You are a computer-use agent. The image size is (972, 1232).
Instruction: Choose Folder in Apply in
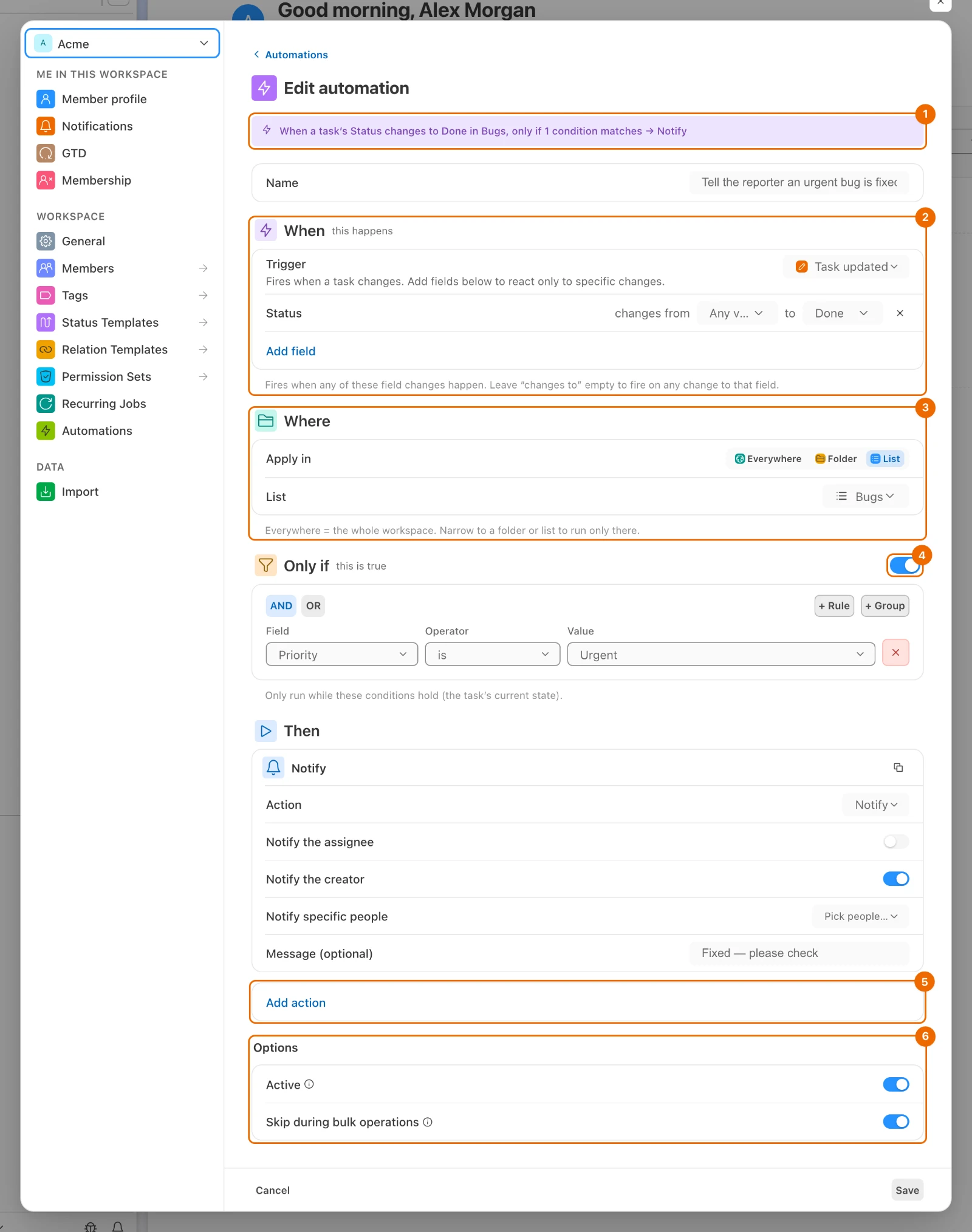(x=836, y=458)
